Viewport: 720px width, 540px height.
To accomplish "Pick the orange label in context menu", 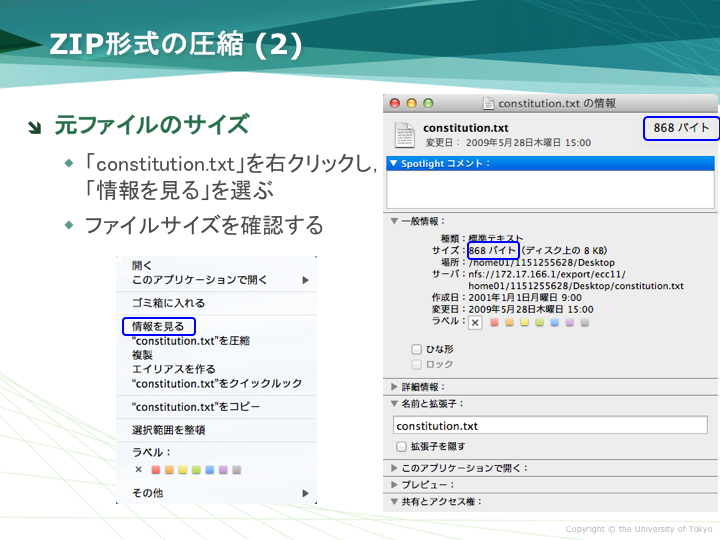I will pos(169,470).
